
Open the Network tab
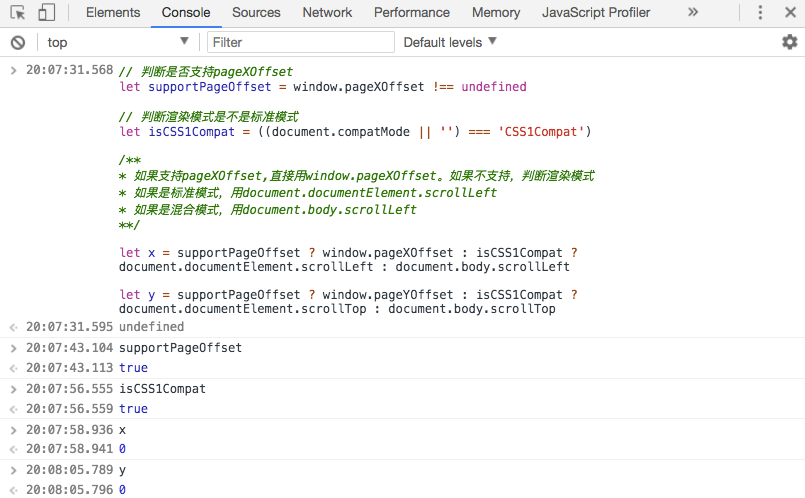pos(327,12)
